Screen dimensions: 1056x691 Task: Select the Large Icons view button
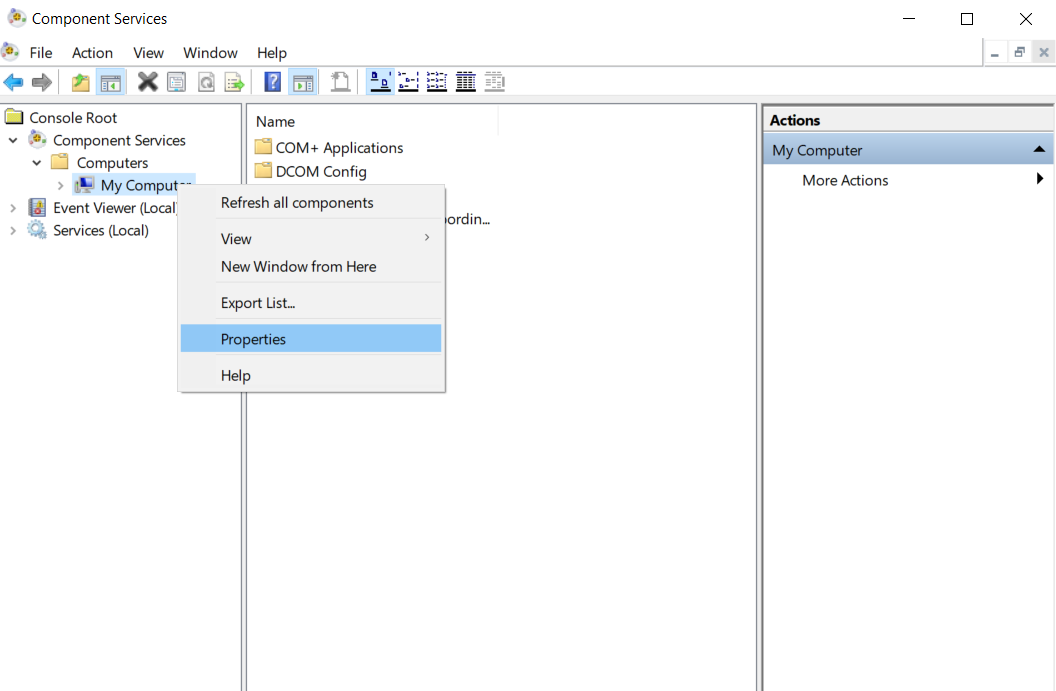[x=379, y=82]
